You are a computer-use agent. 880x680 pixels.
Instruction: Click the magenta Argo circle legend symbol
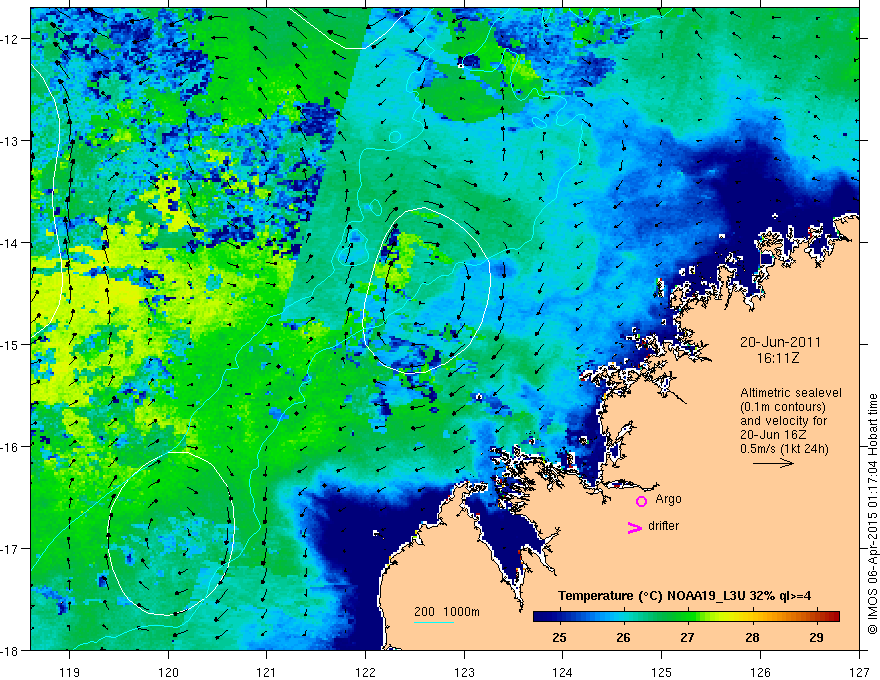[x=641, y=501]
